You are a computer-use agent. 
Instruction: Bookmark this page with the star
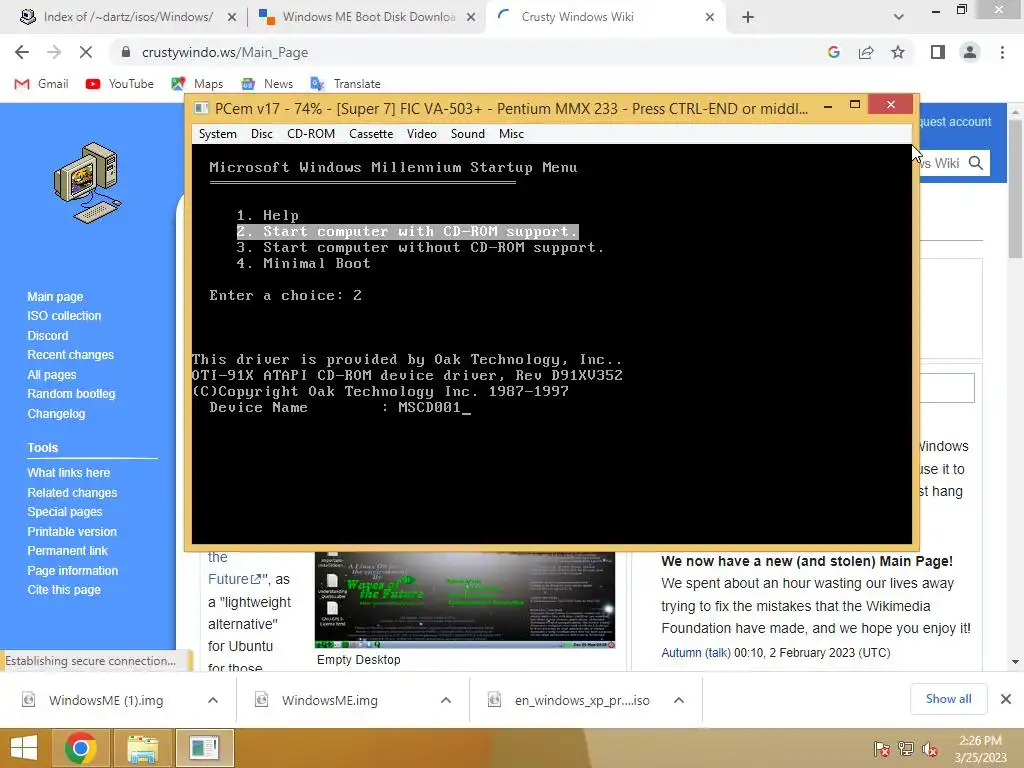click(x=898, y=52)
